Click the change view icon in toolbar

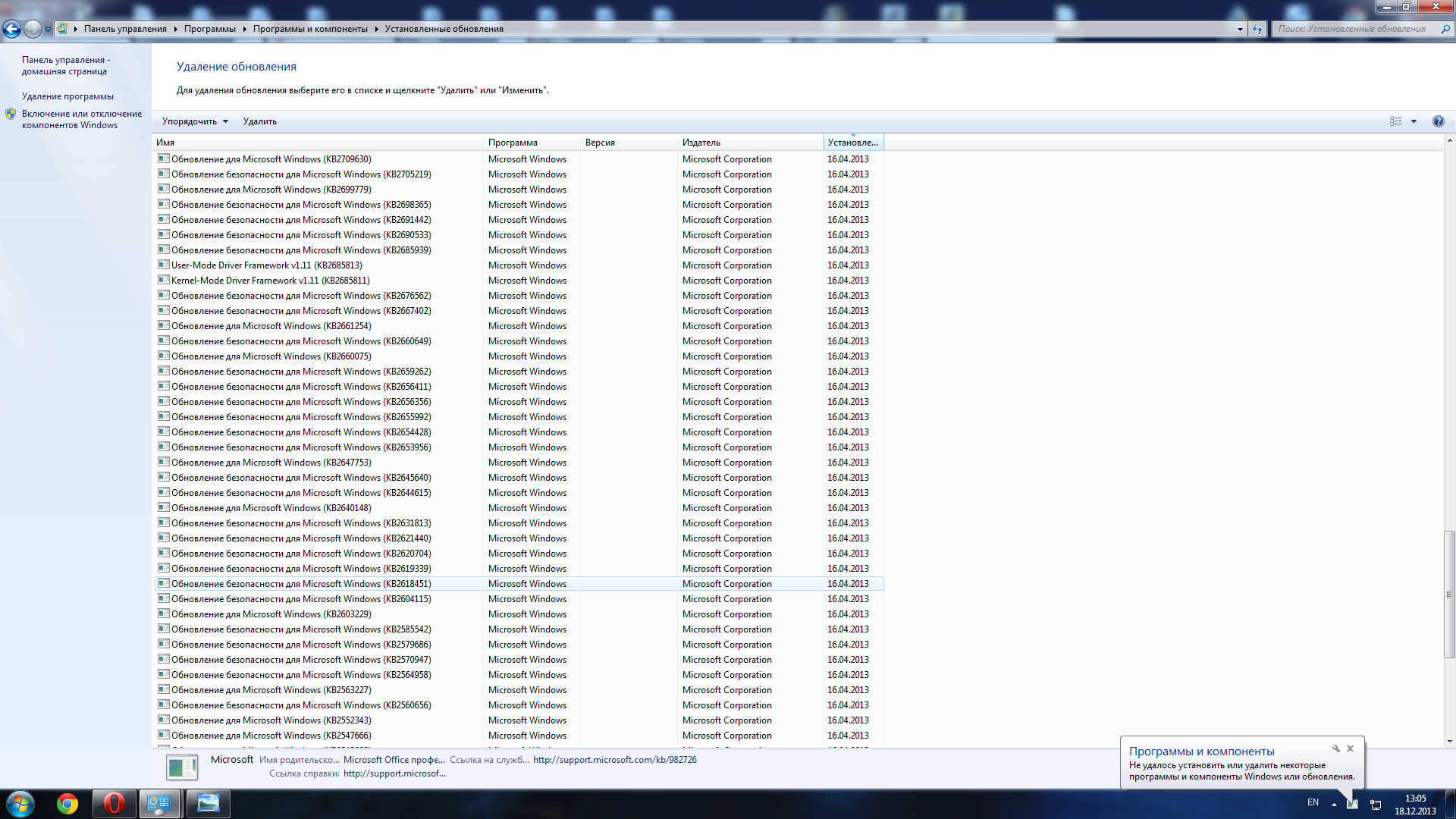point(1395,121)
